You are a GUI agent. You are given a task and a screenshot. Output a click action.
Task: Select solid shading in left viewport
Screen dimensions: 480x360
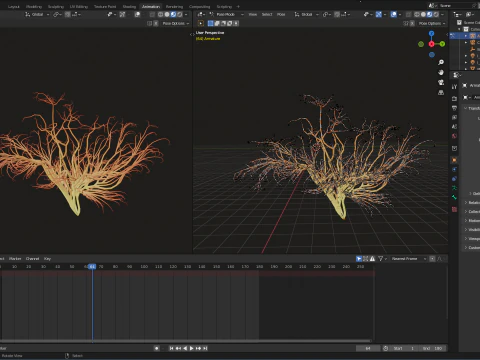pyautogui.click(x=167, y=14)
